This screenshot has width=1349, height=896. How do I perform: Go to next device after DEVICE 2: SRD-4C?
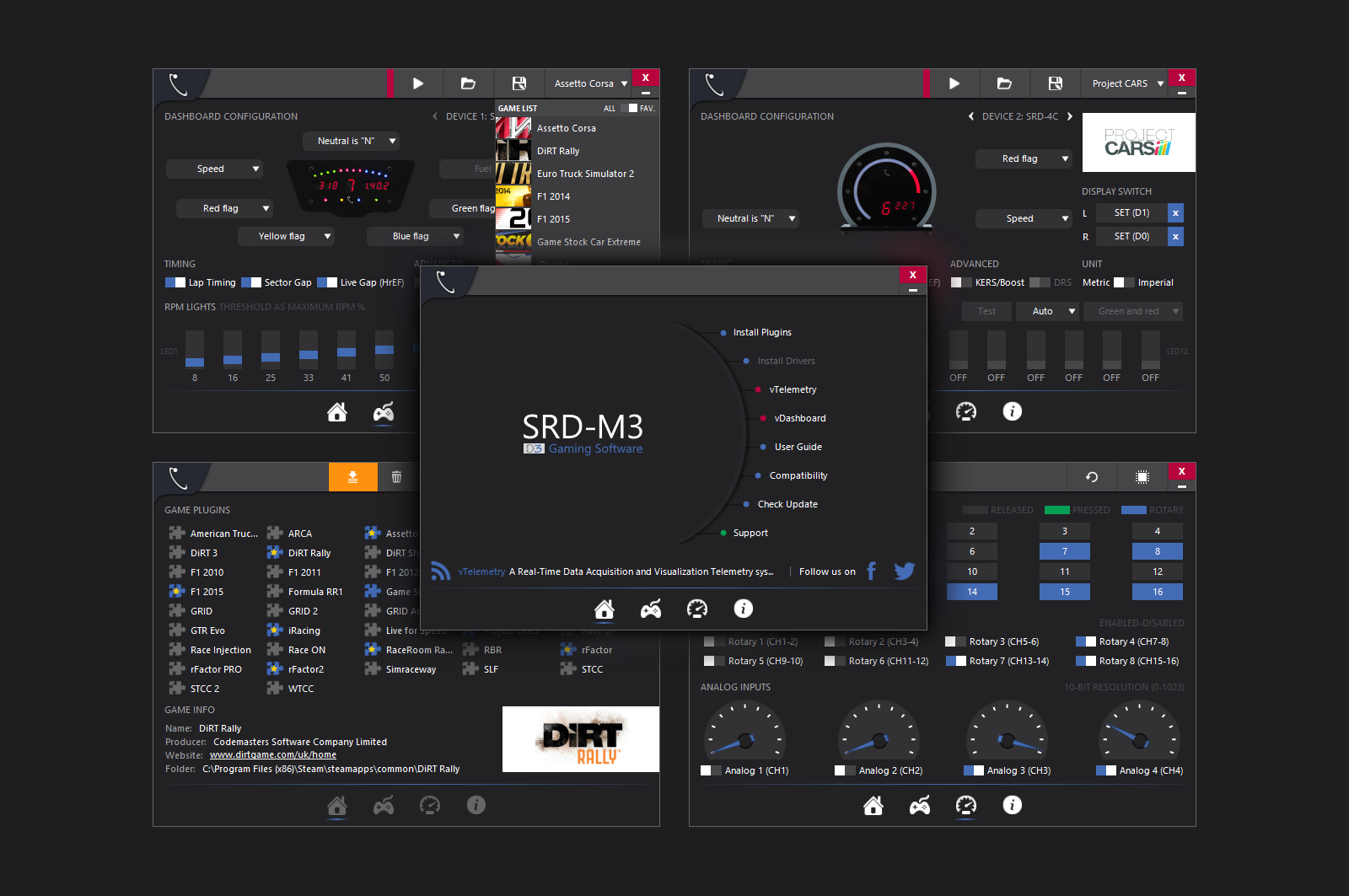coord(1070,116)
